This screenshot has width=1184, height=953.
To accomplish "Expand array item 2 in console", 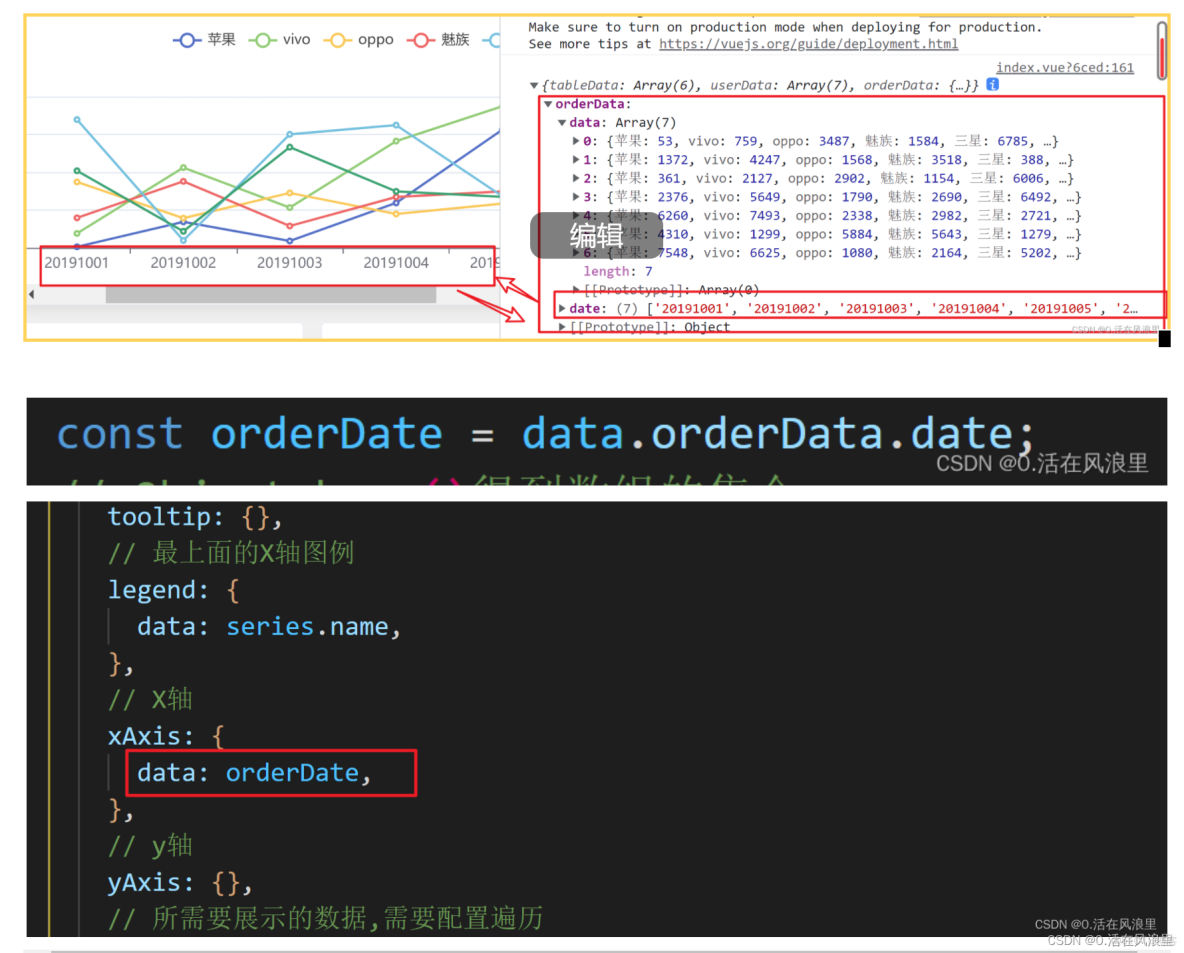I will [x=576, y=178].
